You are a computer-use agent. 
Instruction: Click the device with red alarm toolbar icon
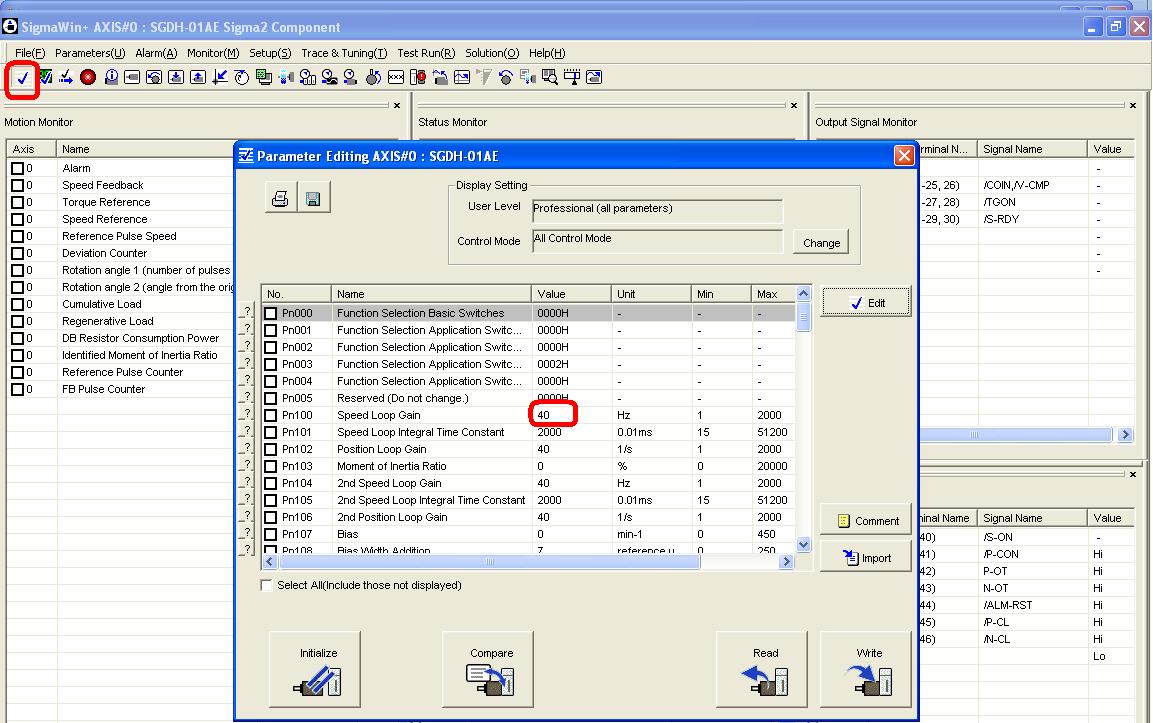click(x=418, y=76)
